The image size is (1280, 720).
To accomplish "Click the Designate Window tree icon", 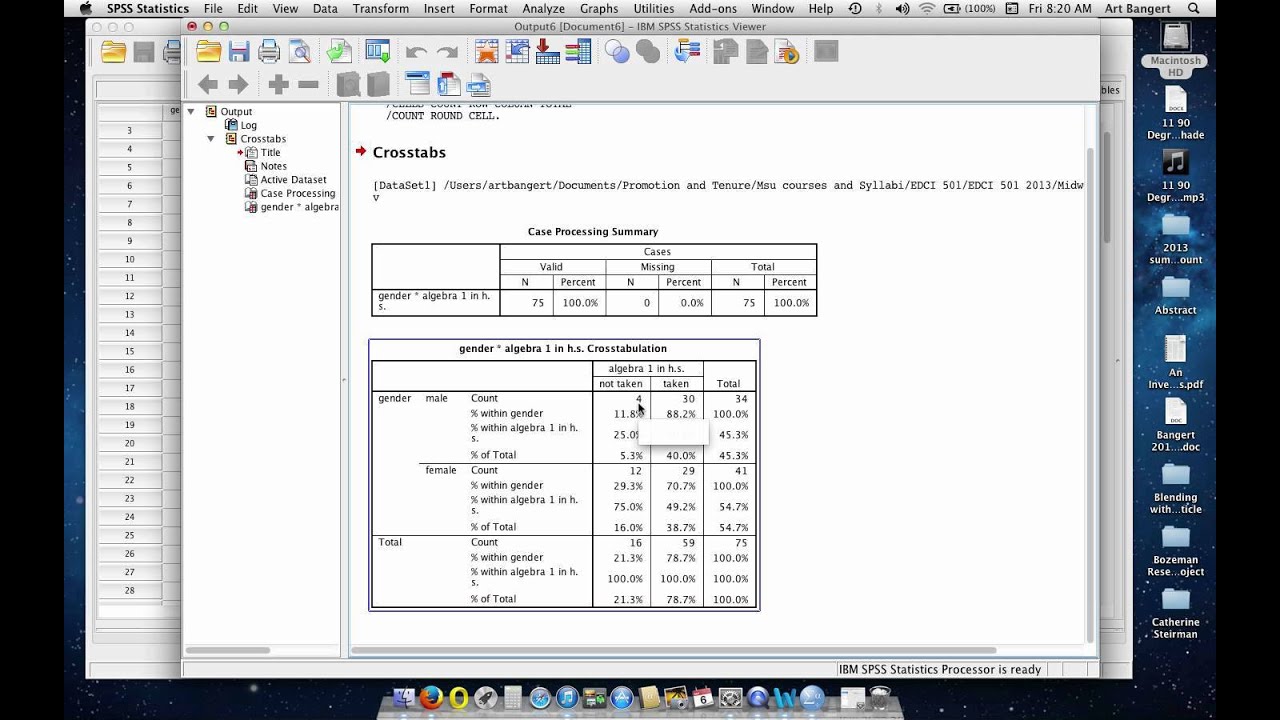I will (688, 52).
